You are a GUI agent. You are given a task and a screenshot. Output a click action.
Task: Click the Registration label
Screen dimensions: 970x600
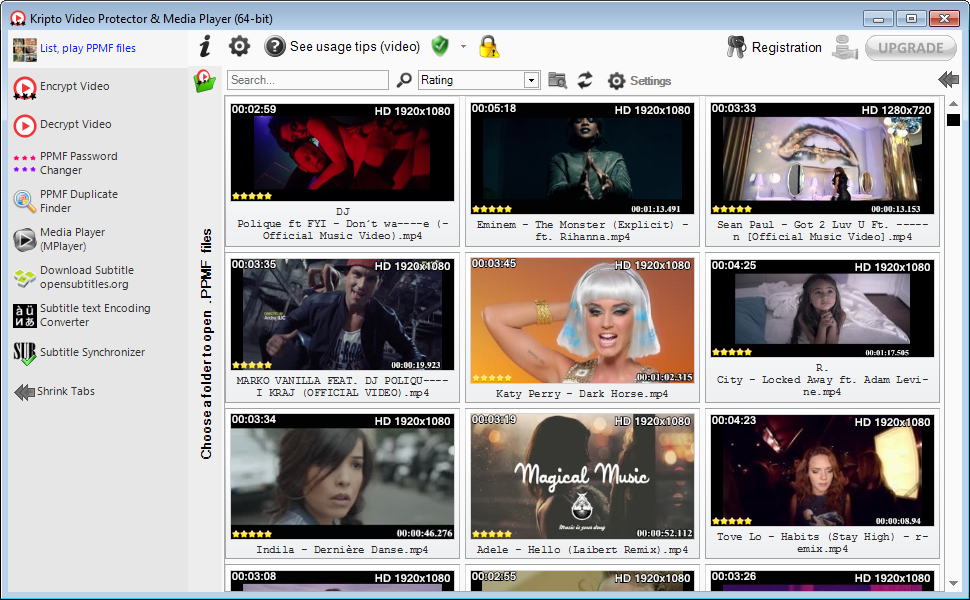[786, 48]
